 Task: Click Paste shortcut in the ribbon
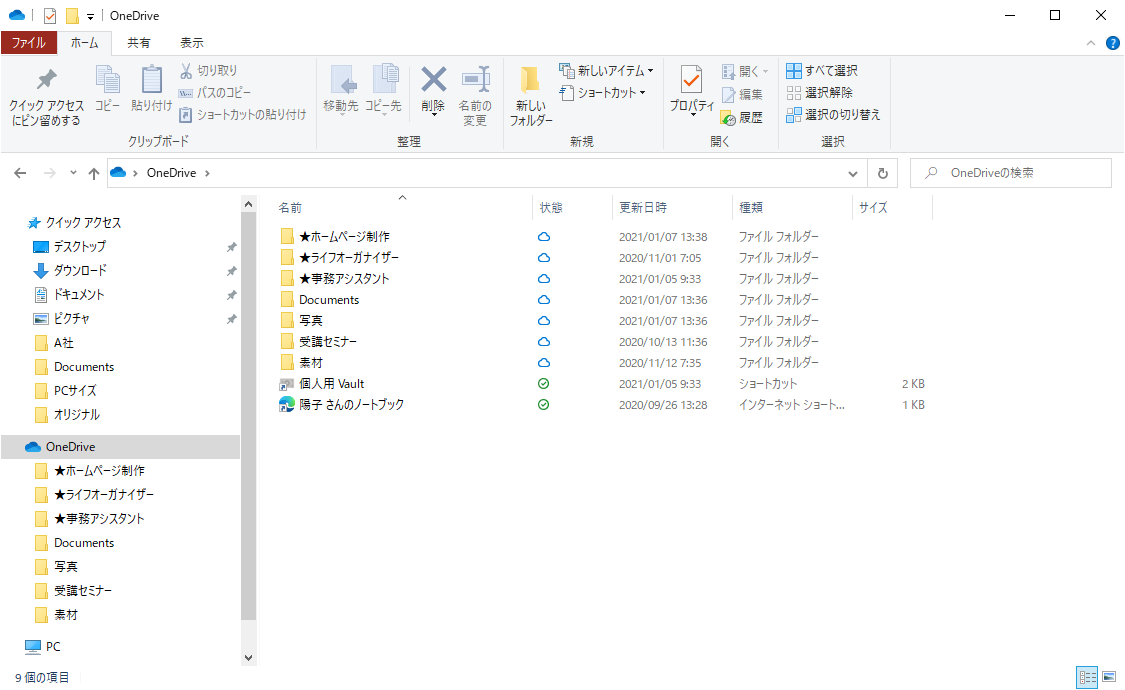[243, 115]
